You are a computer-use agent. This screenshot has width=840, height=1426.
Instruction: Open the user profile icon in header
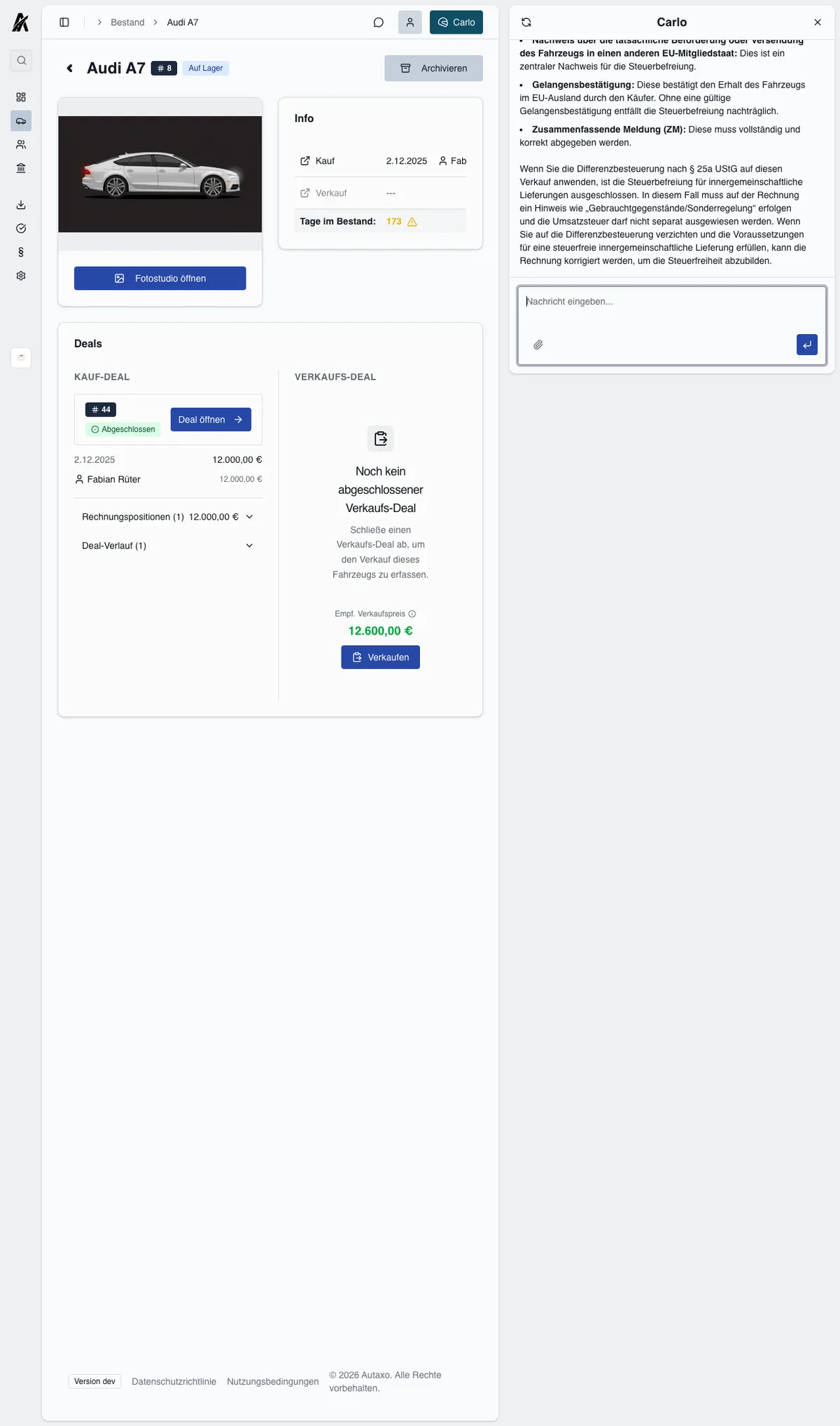click(410, 22)
